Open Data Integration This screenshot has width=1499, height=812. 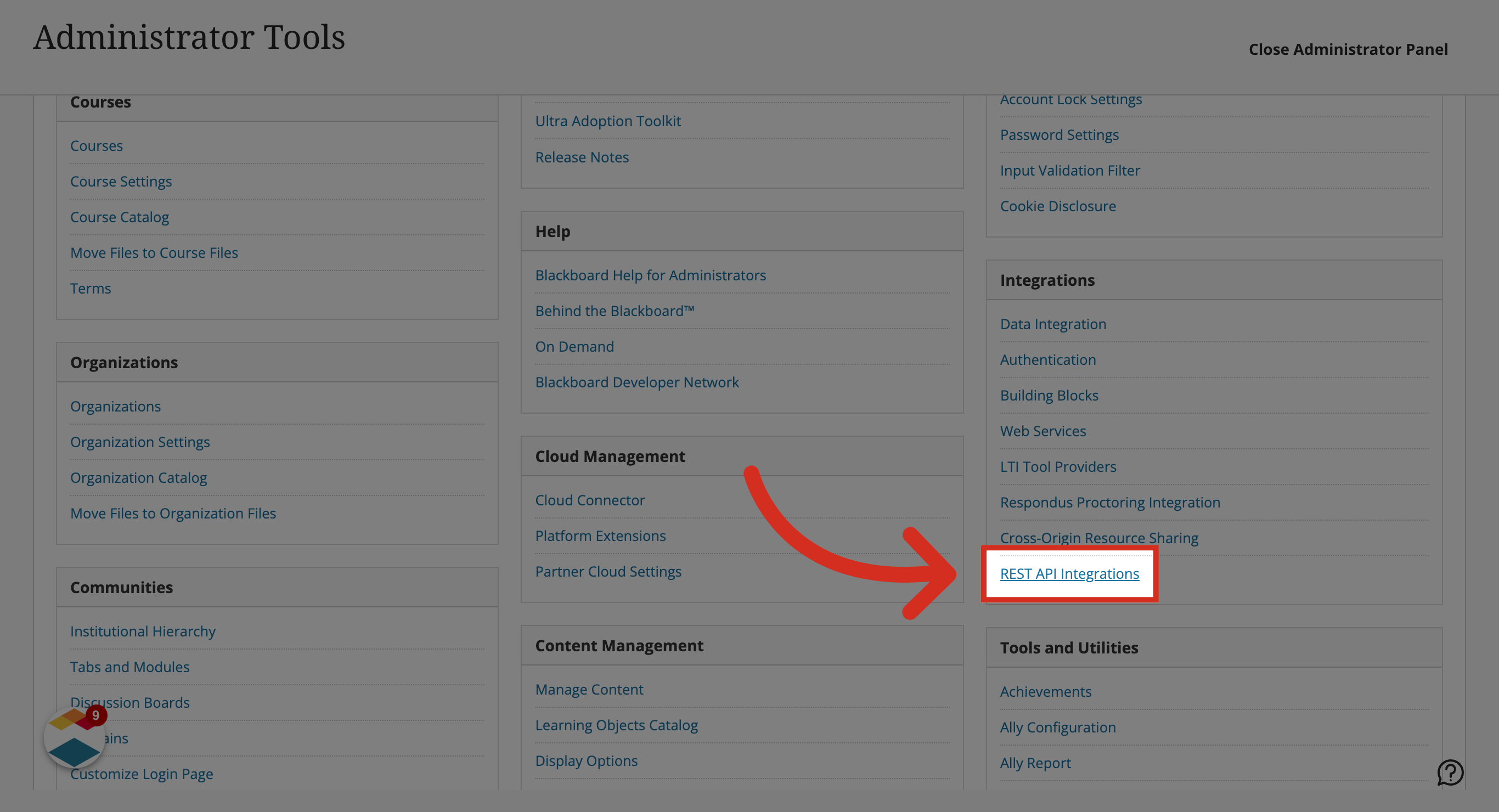pyautogui.click(x=1053, y=324)
